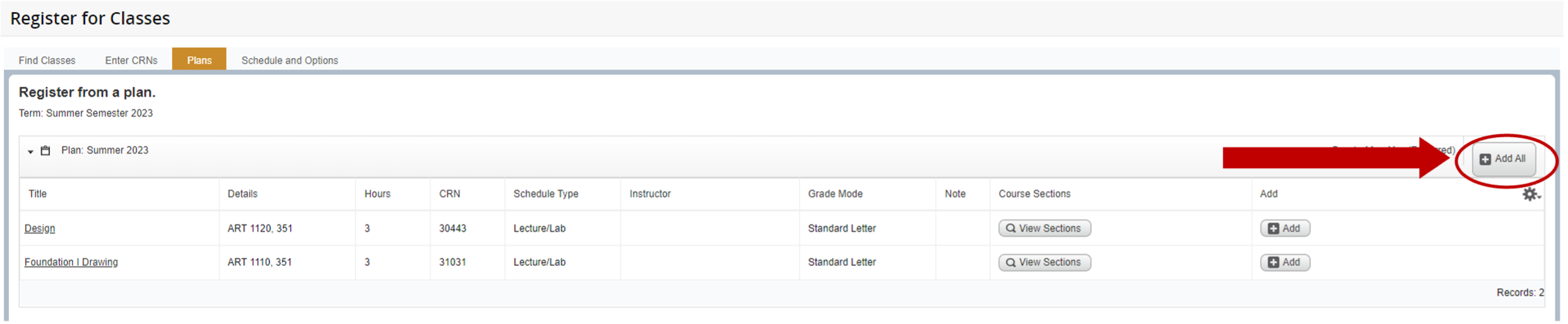Image resolution: width=1568 pixels, height=324 pixels.
Task: Click the calendar icon beside Plan: Summer 2023
Action: coord(45,151)
